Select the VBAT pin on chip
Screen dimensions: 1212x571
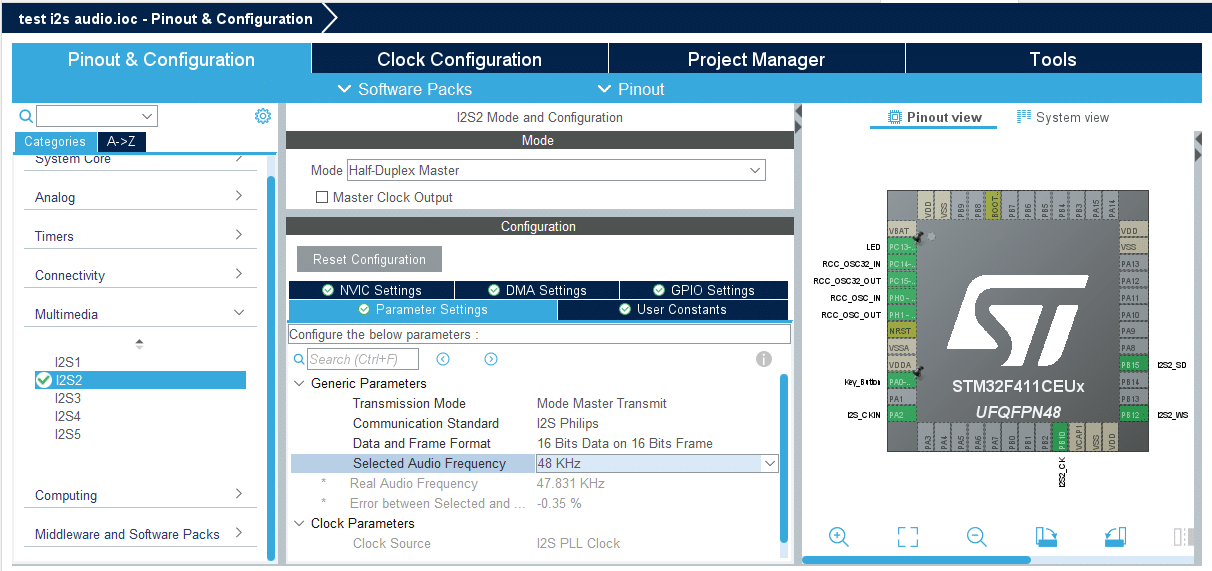point(902,230)
